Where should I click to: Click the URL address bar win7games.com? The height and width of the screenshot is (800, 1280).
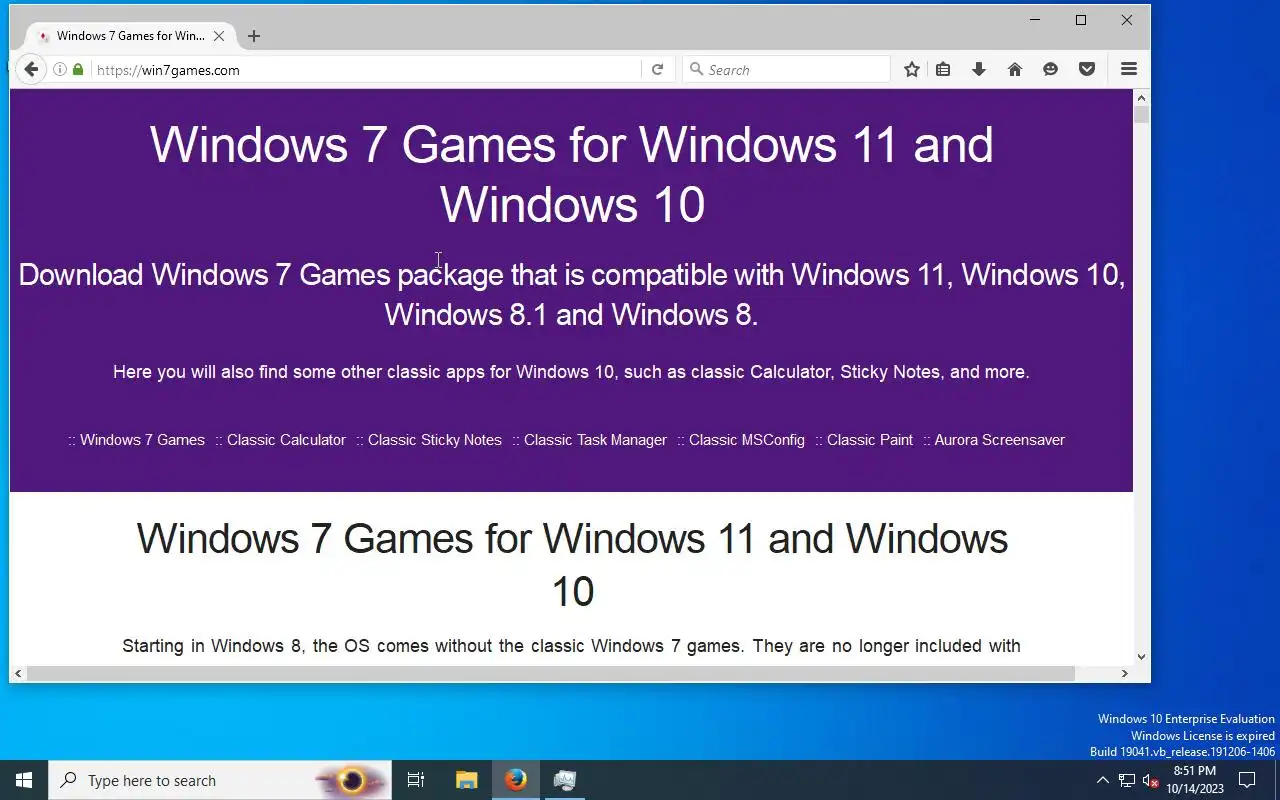[x=366, y=70]
